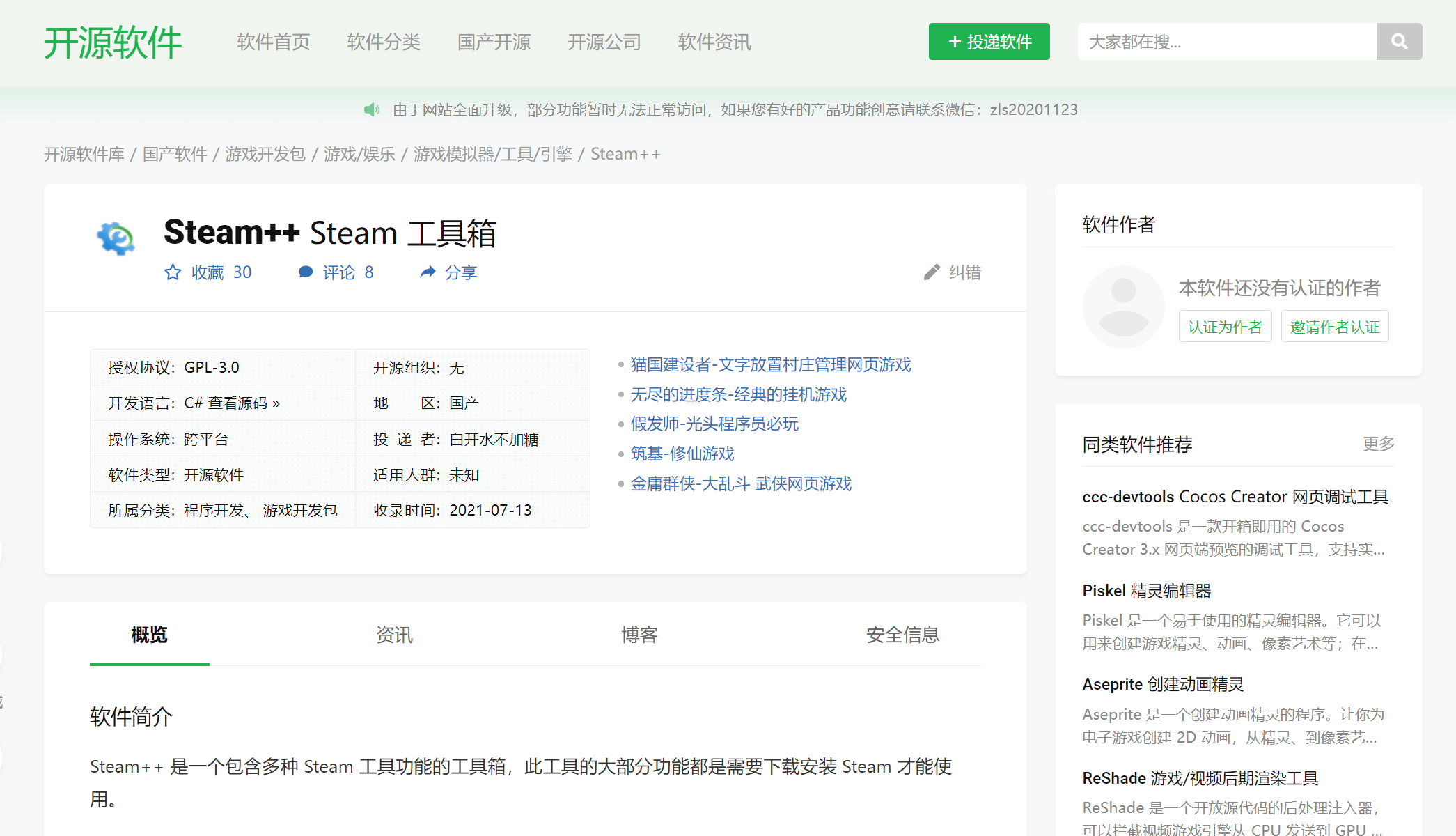Click 评论 8 link
Viewport: 1456px width, 836px height.
[x=336, y=272]
